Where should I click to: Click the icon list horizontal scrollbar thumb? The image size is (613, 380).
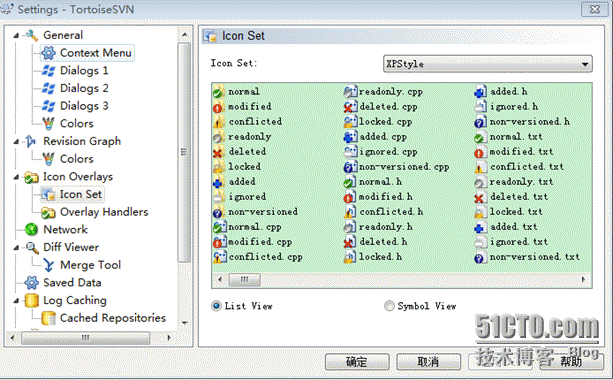coord(245,280)
